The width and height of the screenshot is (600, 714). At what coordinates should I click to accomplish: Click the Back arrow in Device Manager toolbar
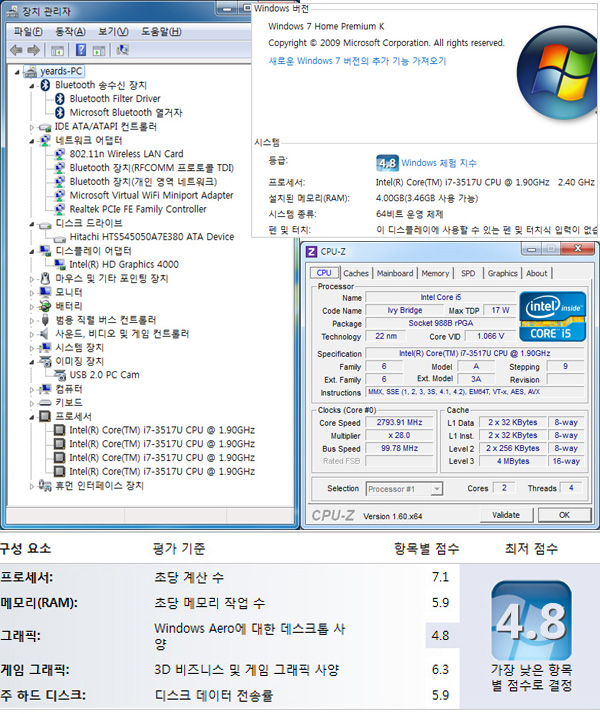pyautogui.click(x=16, y=50)
